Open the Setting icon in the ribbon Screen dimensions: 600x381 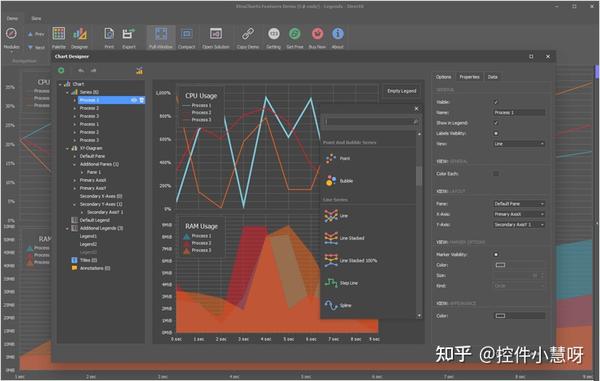pyautogui.click(x=274, y=34)
